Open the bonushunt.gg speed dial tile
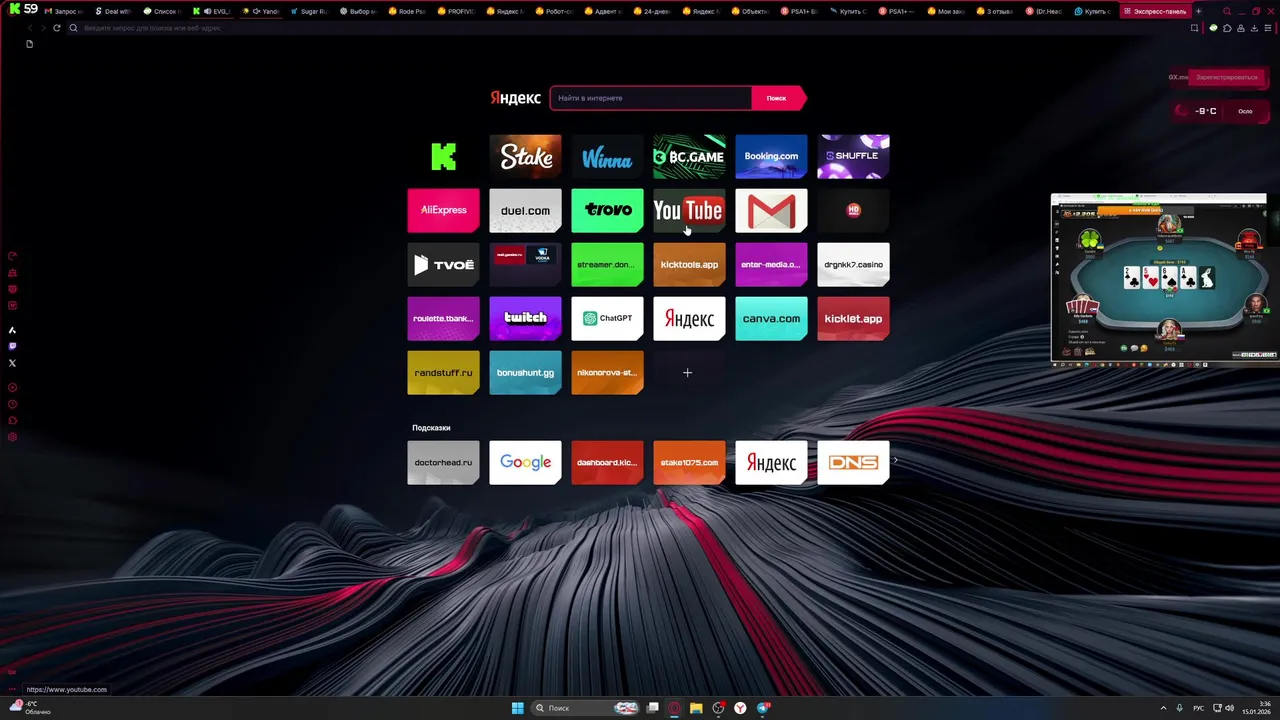The height and width of the screenshot is (720, 1280). 525,373
